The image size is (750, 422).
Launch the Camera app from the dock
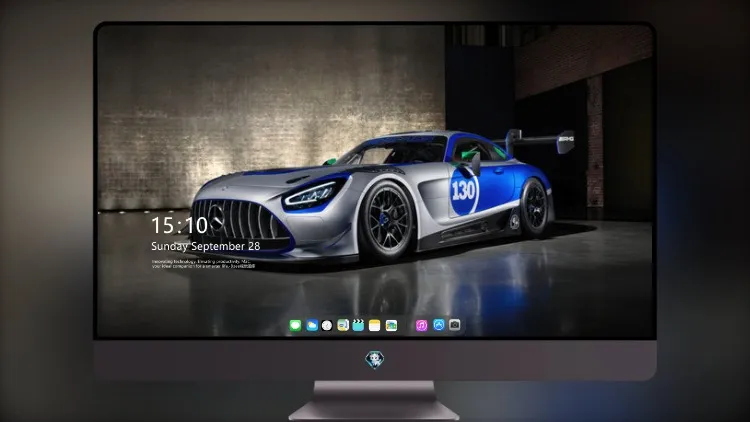pyautogui.click(x=455, y=325)
